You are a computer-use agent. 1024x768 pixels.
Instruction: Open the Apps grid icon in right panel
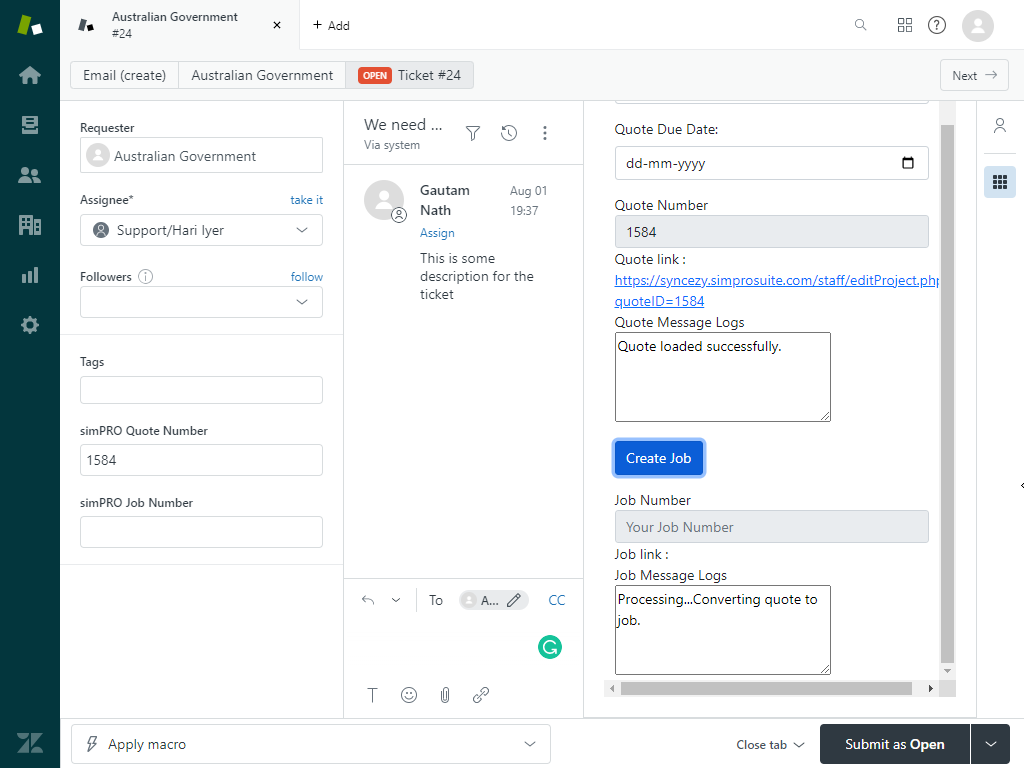coord(999,182)
